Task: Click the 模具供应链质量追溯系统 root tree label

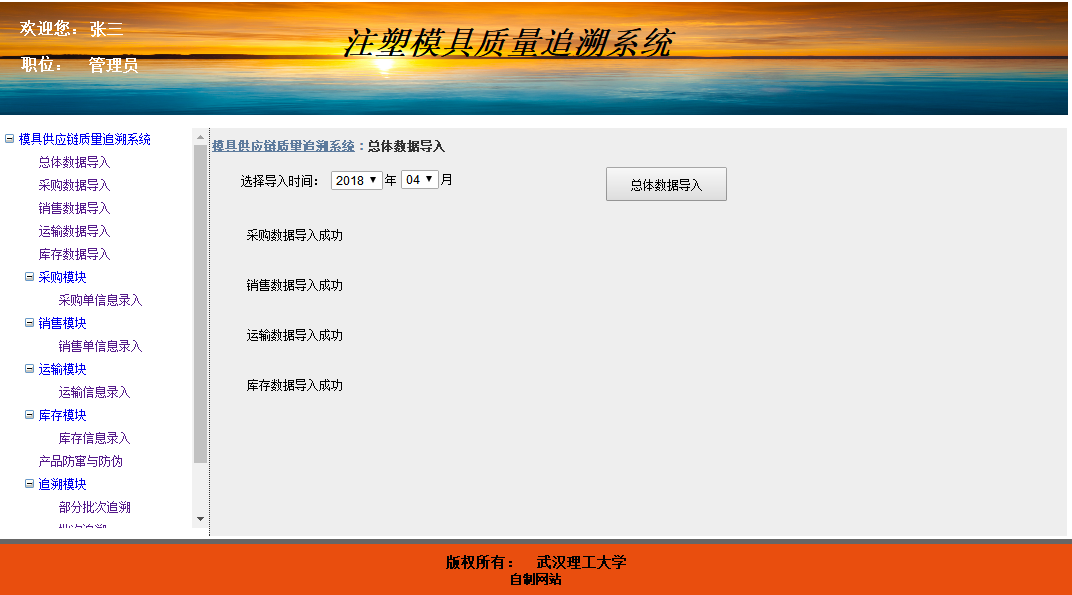Action: point(84,139)
